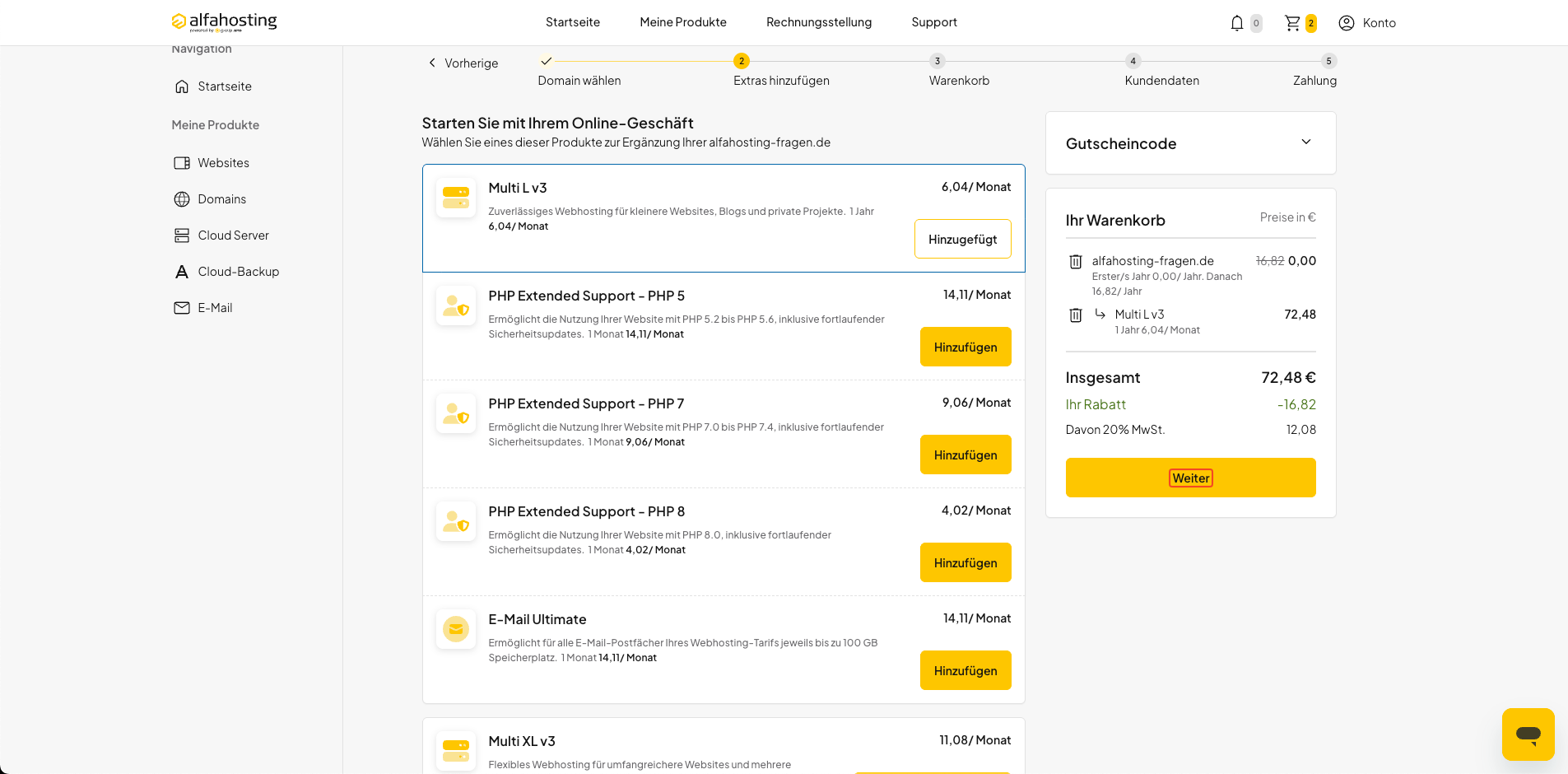Click the Konto label in header
The width and height of the screenshot is (1568, 774).
pos(1379,23)
